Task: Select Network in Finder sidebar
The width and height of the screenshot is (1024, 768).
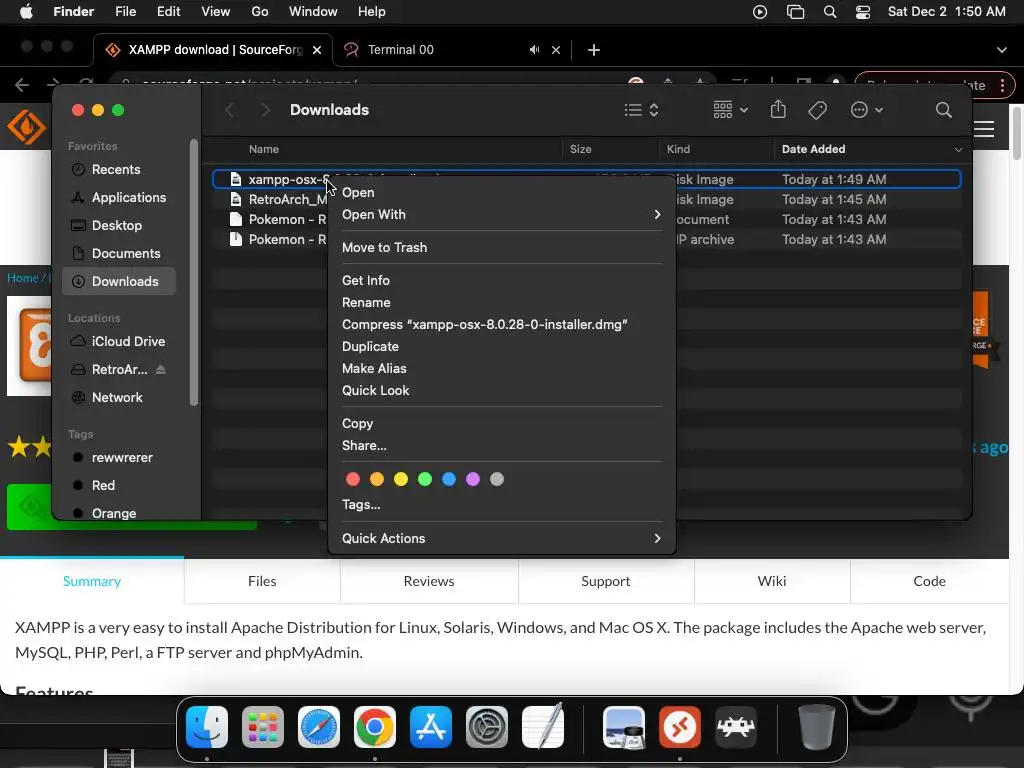Action: pos(119,398)
